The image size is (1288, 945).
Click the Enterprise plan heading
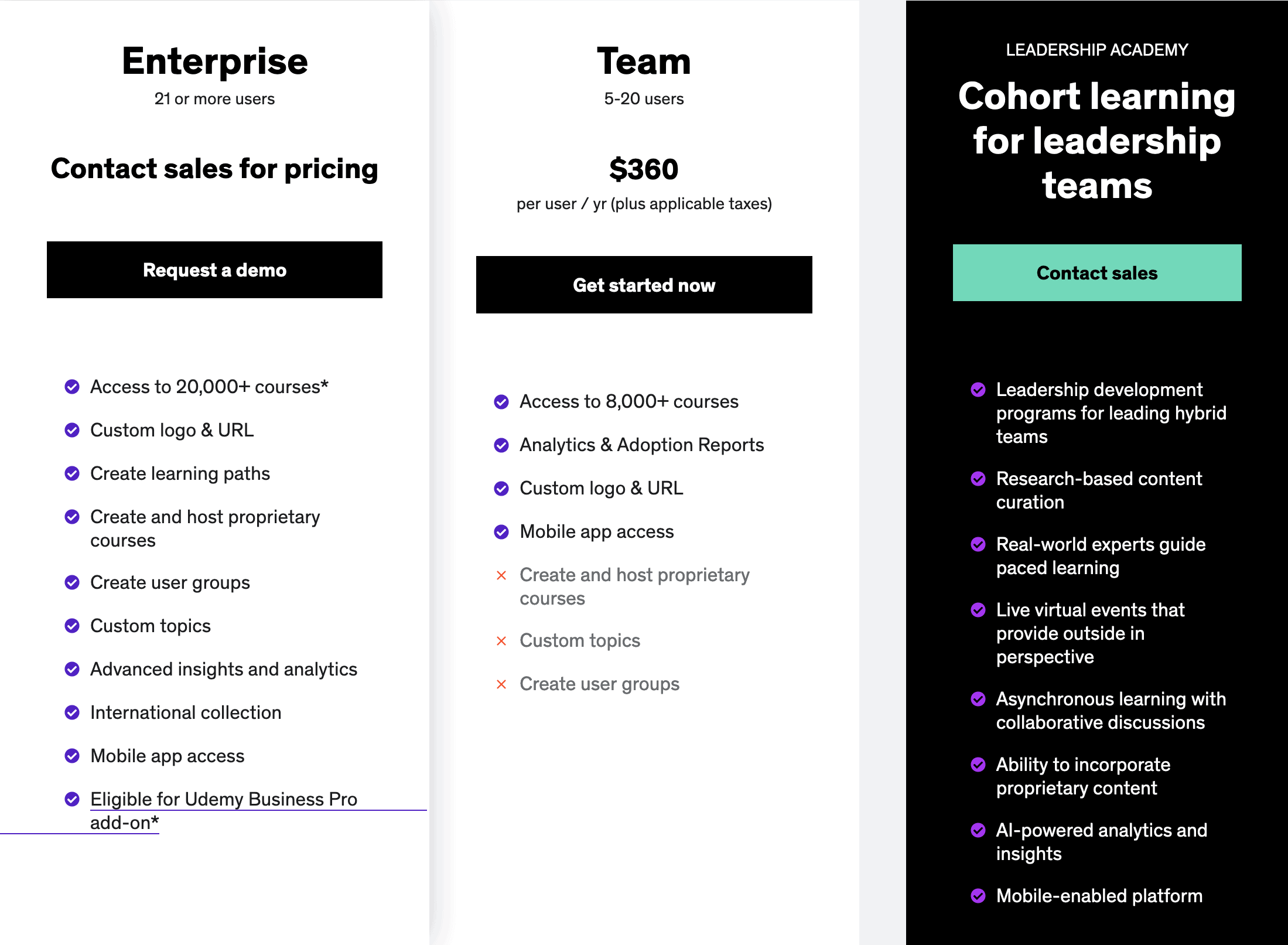pos(214,62)
